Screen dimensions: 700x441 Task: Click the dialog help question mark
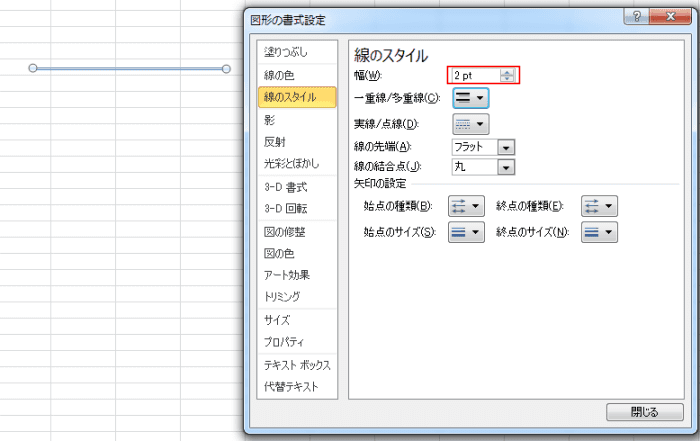coord(637,17)
